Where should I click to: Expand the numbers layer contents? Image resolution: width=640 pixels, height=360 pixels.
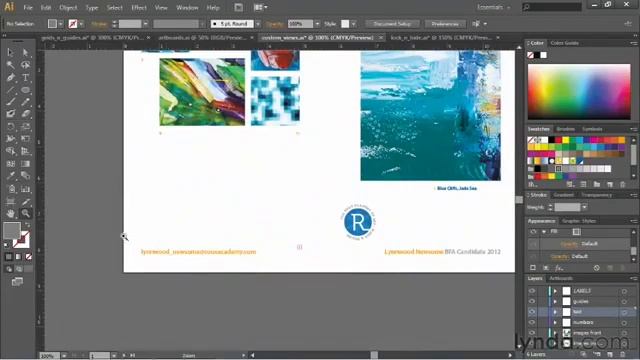point(555,322)
